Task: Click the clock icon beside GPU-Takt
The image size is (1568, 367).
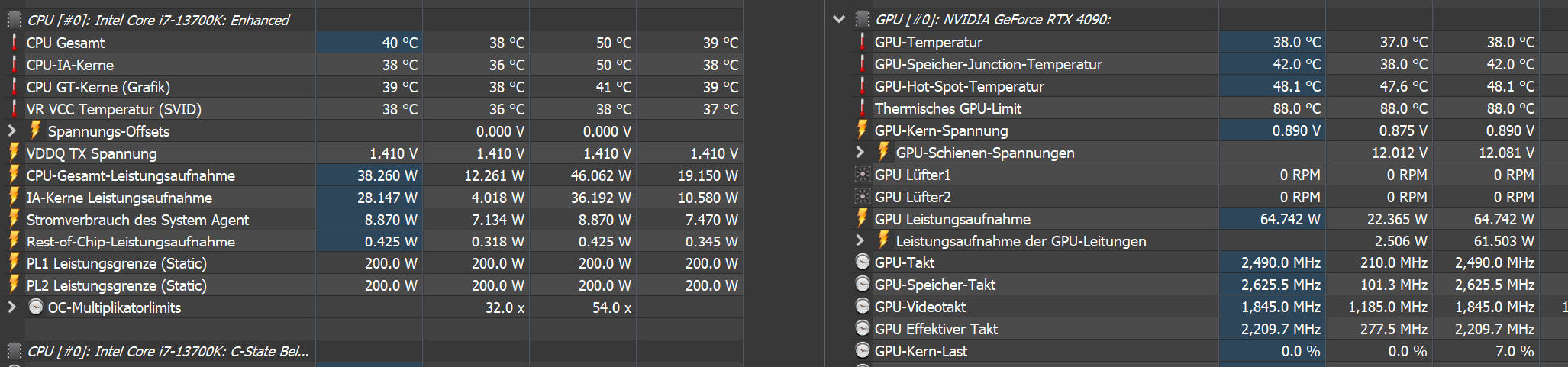Action: click(x=863, y=262)
